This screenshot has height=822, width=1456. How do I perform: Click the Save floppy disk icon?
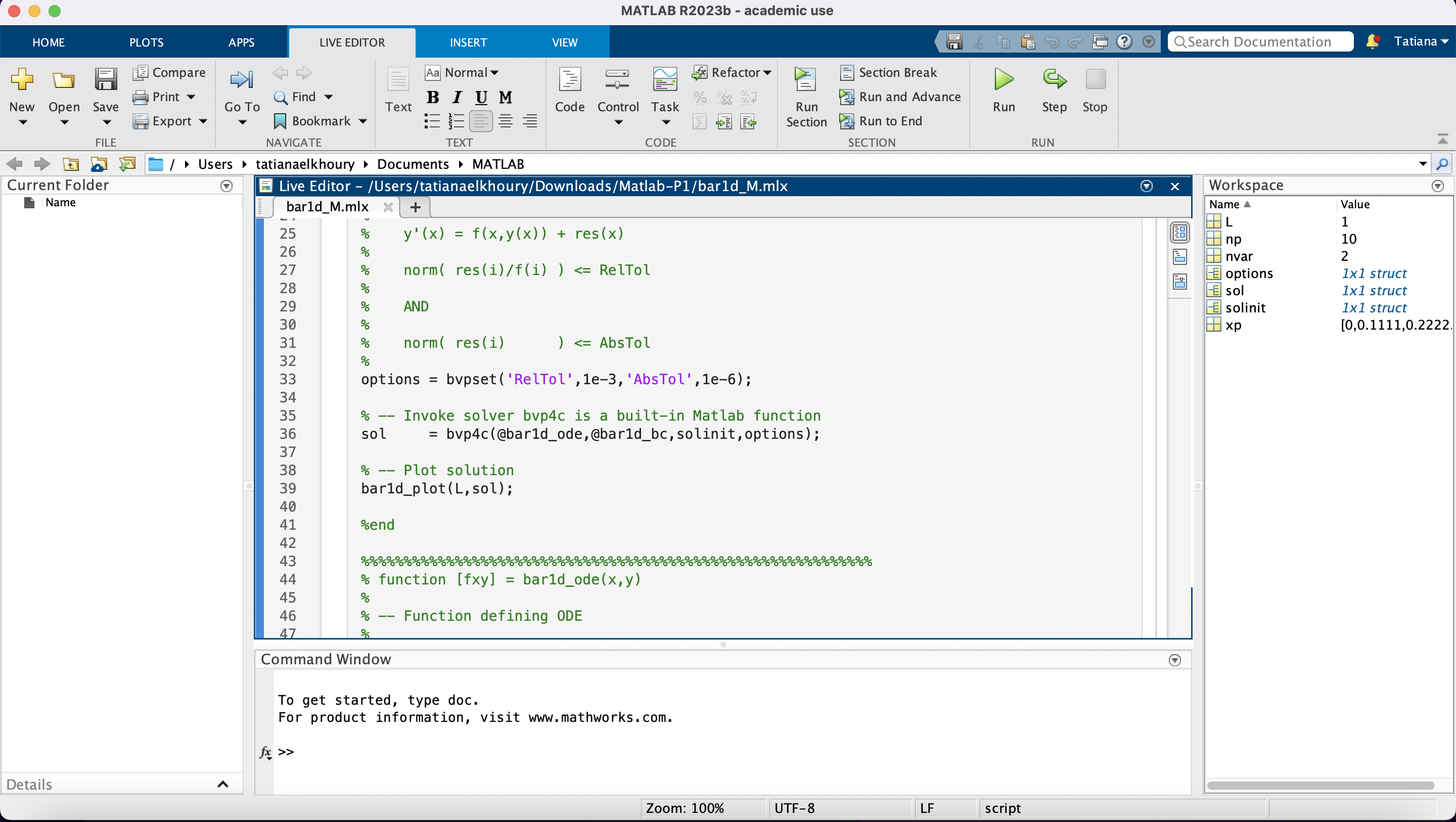point(105,80)
